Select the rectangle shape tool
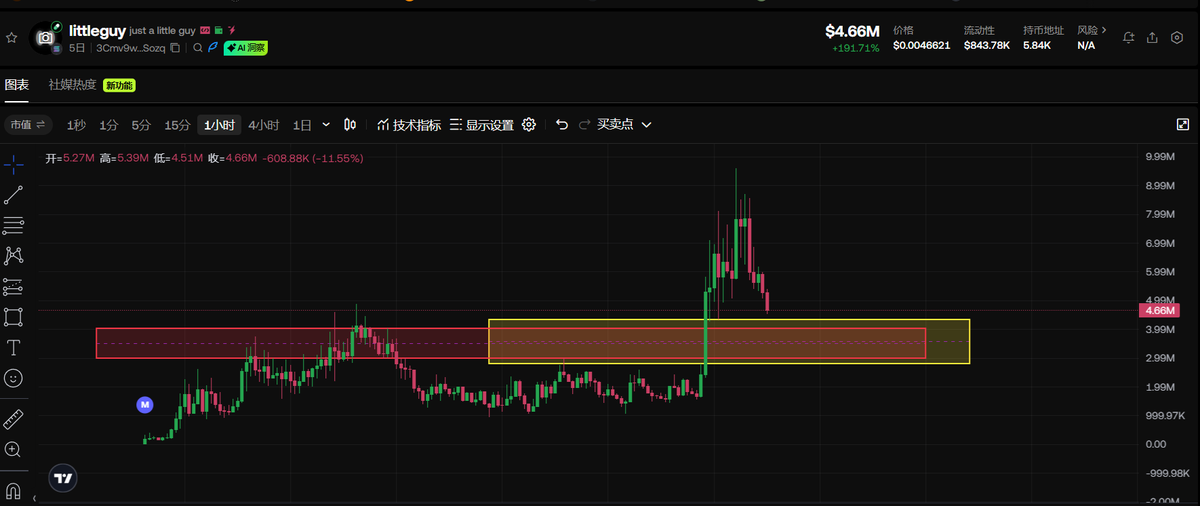Viewport: 1200px width, 506px height. pos(13,317)
